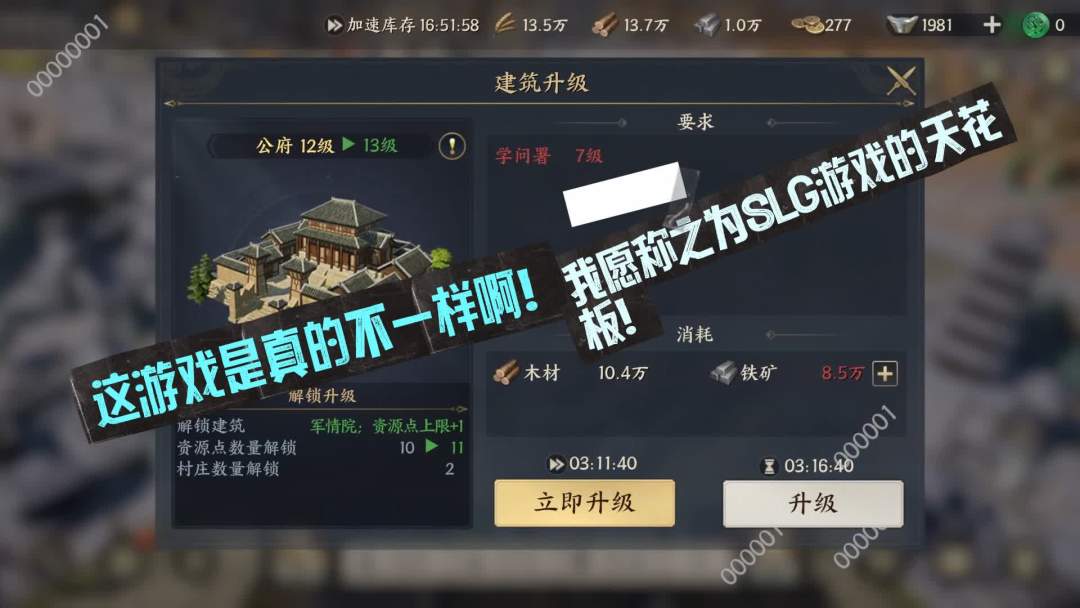The image size is (1080, 608).
Task: Tap the silver ingot icon near 1981
Action: (x=902, y=25)
